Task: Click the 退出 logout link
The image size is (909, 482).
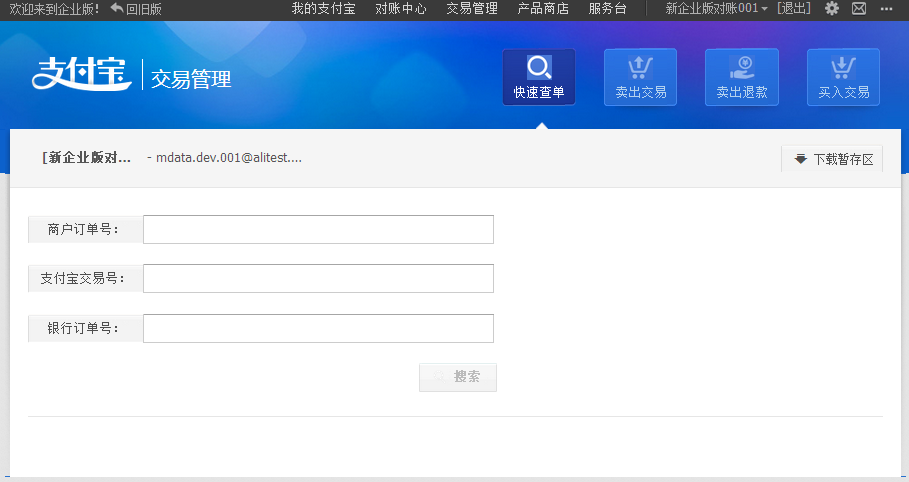Action: click(794, 8)
